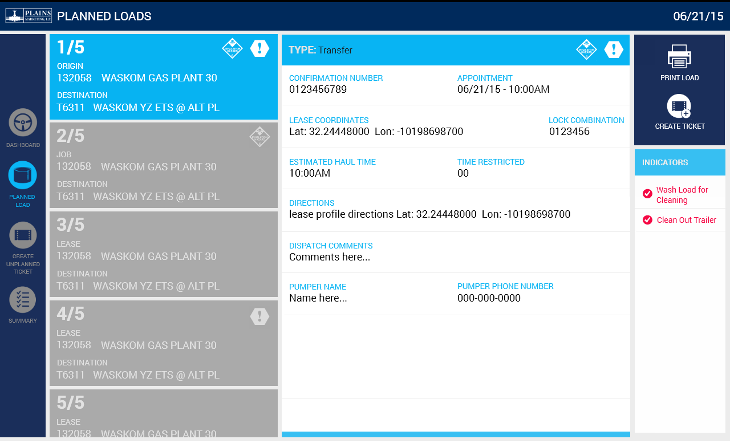Screen dimensions: 730x441
Task: Click origin WASKOM GAS PLANT 30 on load 1/5
Action: point(159,78)
